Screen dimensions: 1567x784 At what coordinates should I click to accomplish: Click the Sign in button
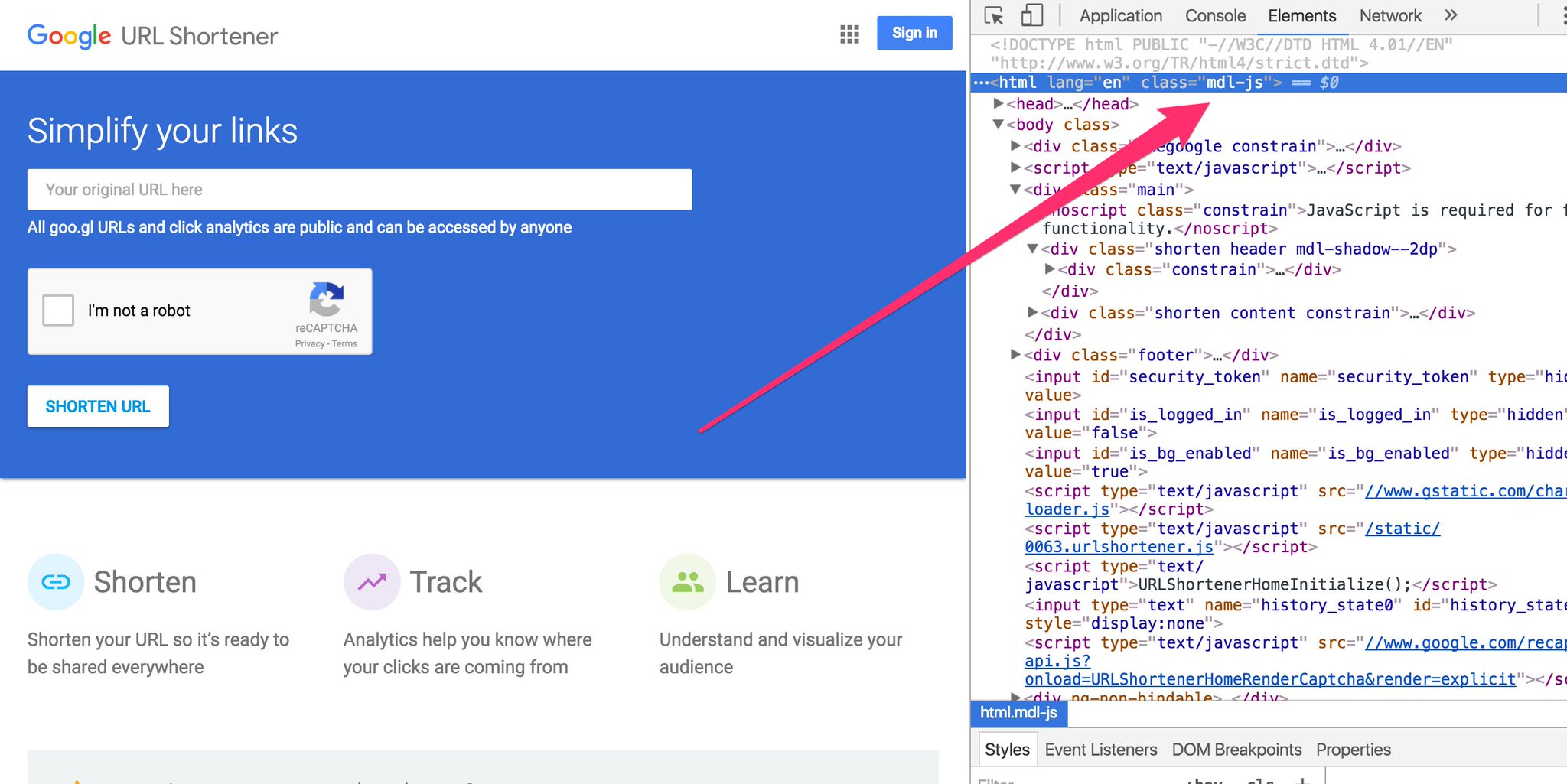coord(914,33)
